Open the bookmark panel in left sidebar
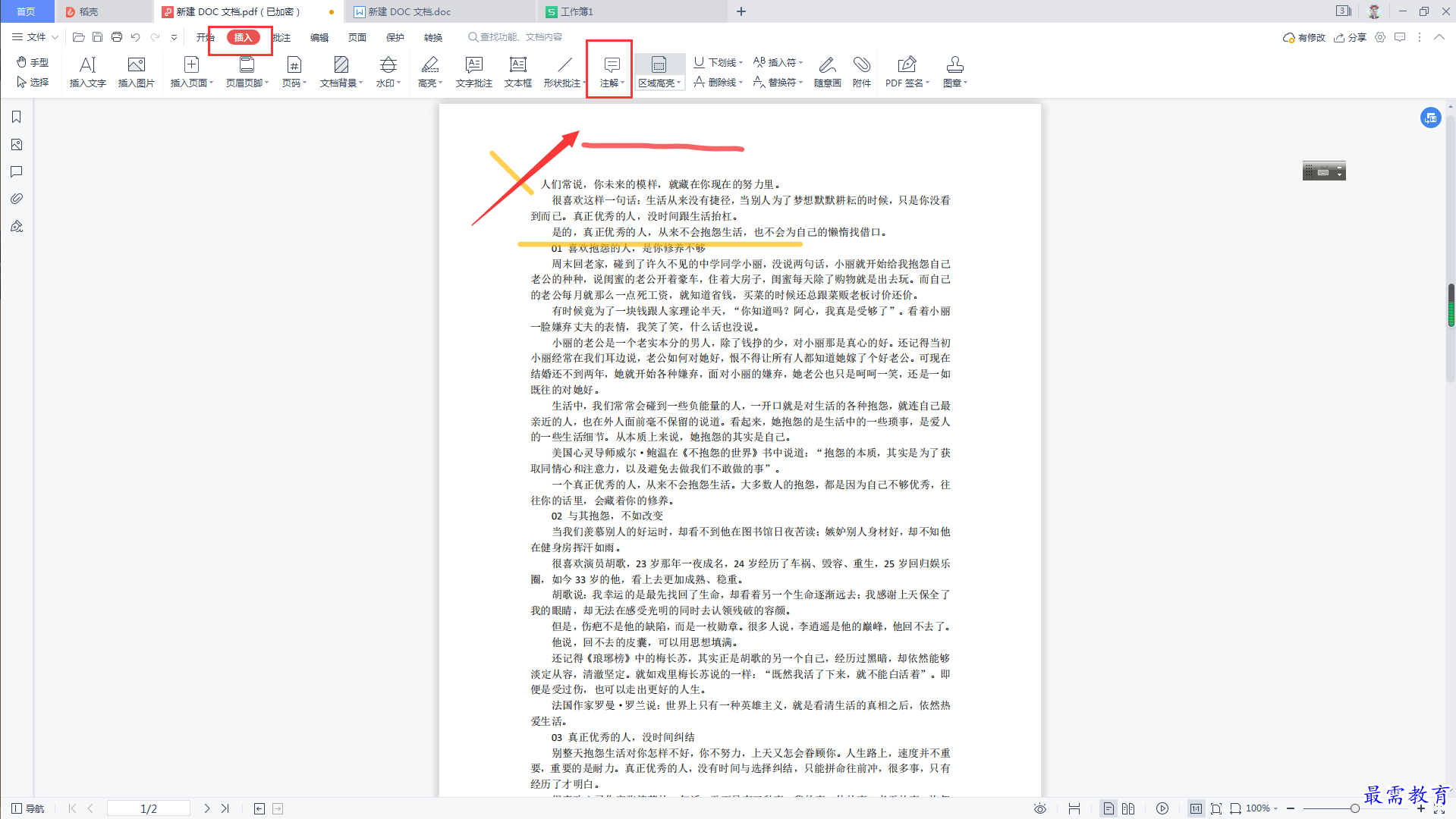Viewport: 1456px width, 819px height. click(16, 117)
